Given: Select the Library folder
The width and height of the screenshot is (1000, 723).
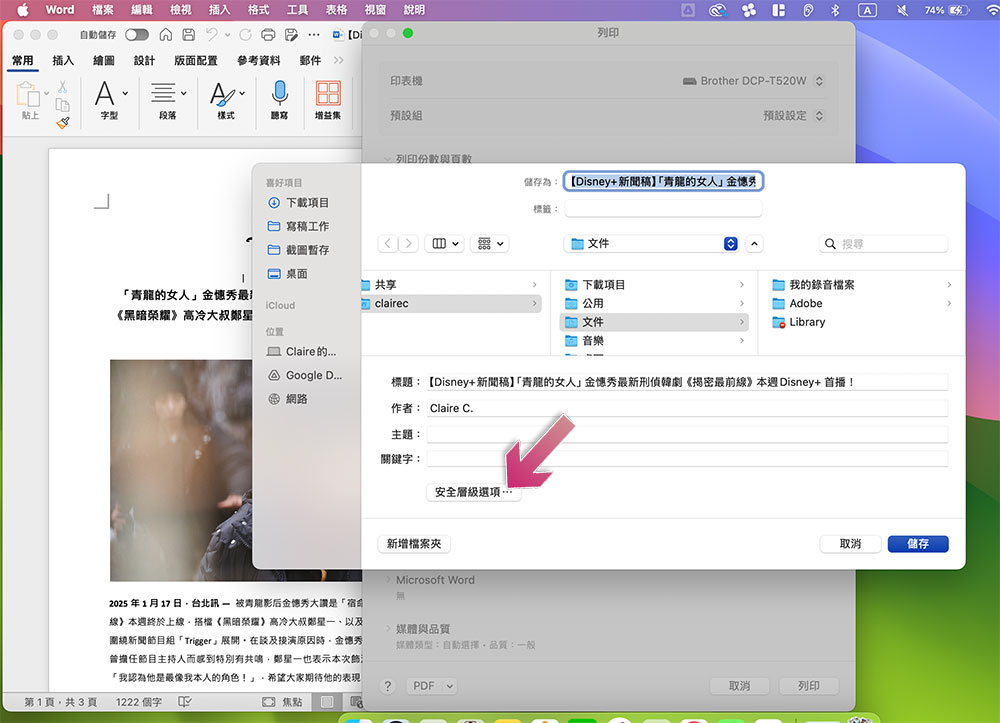Looking at the screenshot, I should (861, 322).
